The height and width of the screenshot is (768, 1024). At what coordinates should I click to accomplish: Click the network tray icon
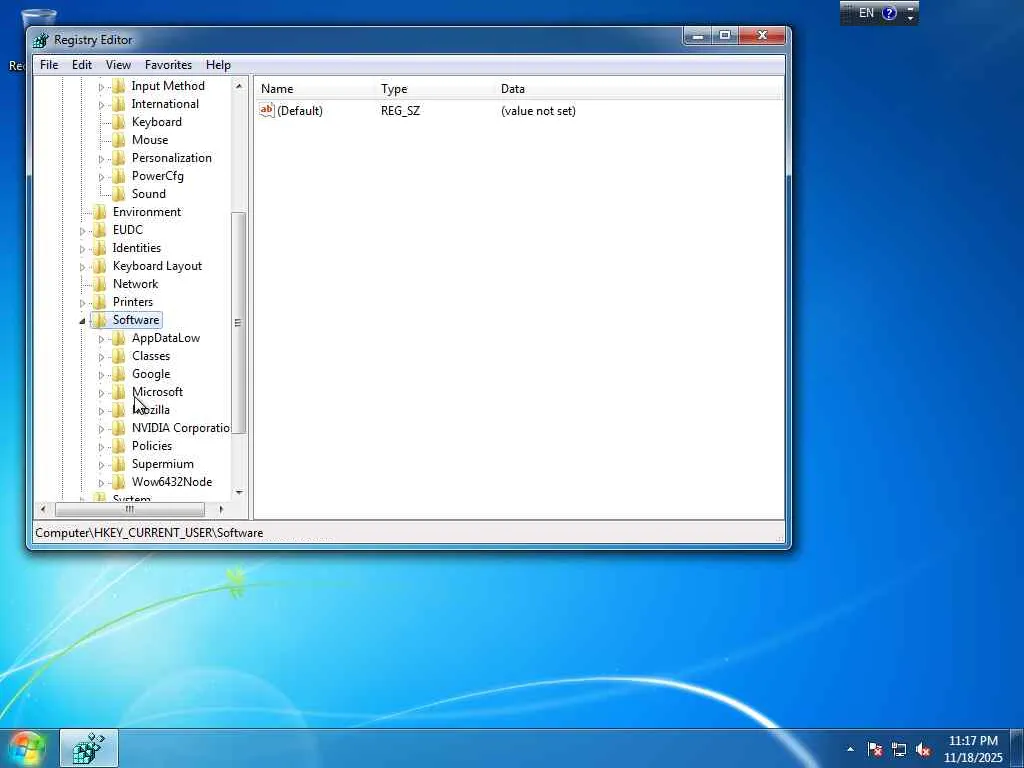pos(899,750)
